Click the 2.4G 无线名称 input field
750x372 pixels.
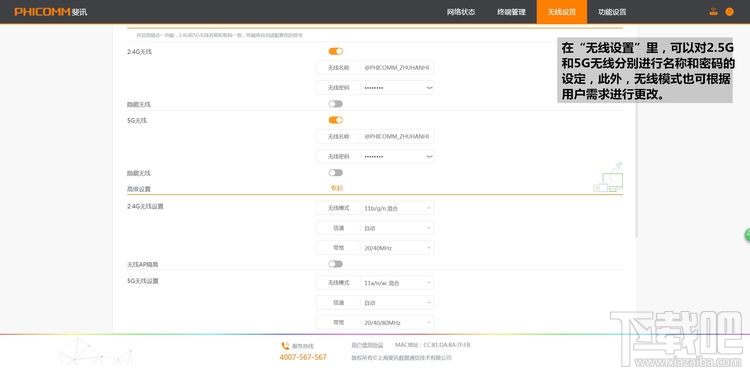(x=397, y=68)
